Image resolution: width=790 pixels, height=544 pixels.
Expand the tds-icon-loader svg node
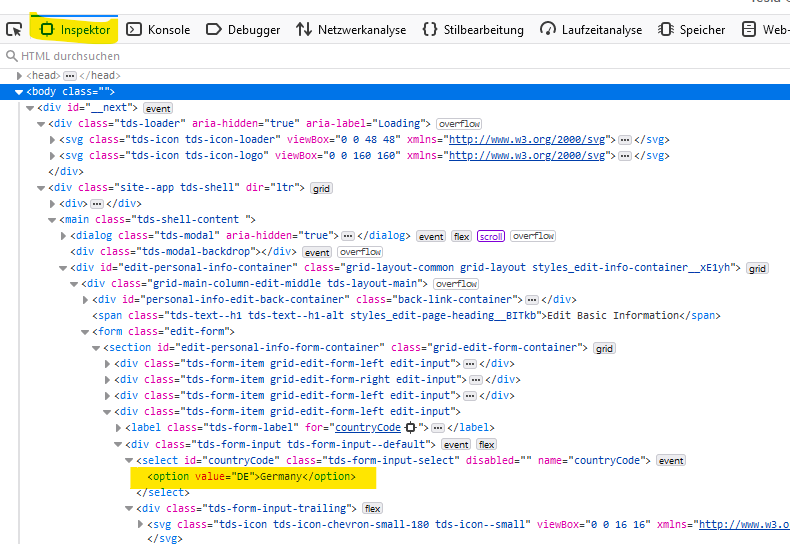click(52, 140)
